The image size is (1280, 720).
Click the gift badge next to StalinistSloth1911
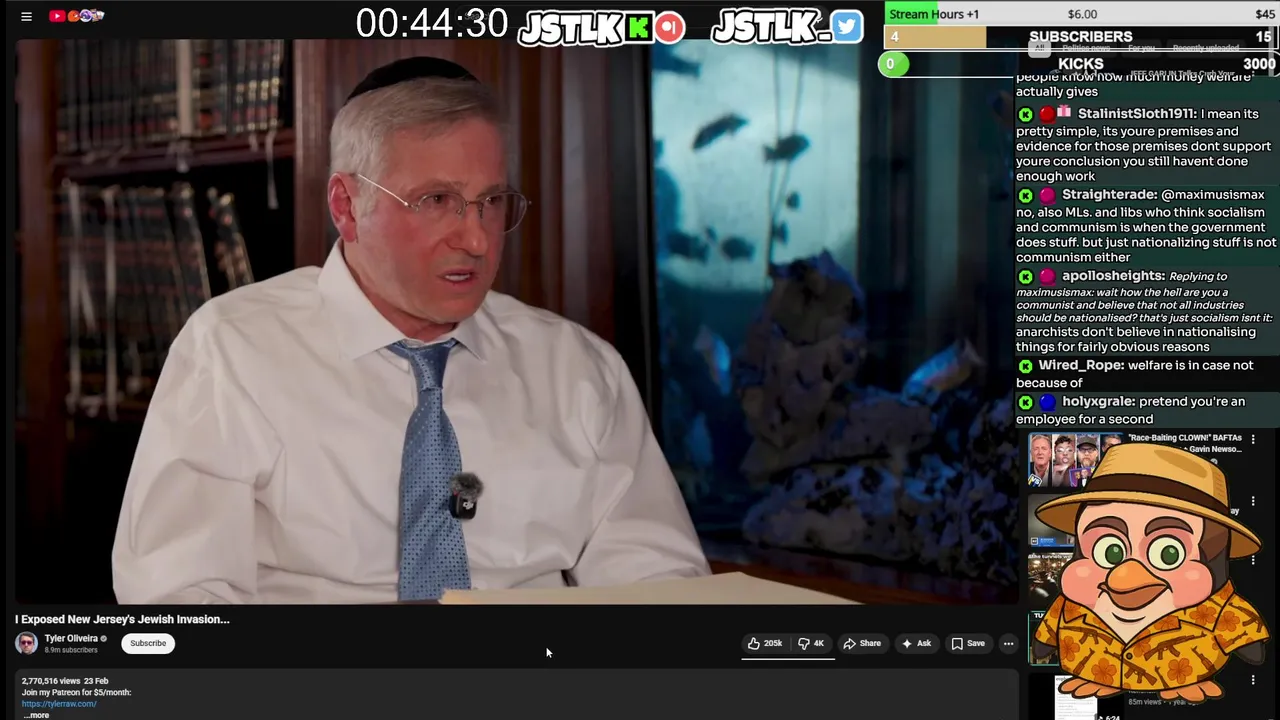click(x=1064, y=113)
